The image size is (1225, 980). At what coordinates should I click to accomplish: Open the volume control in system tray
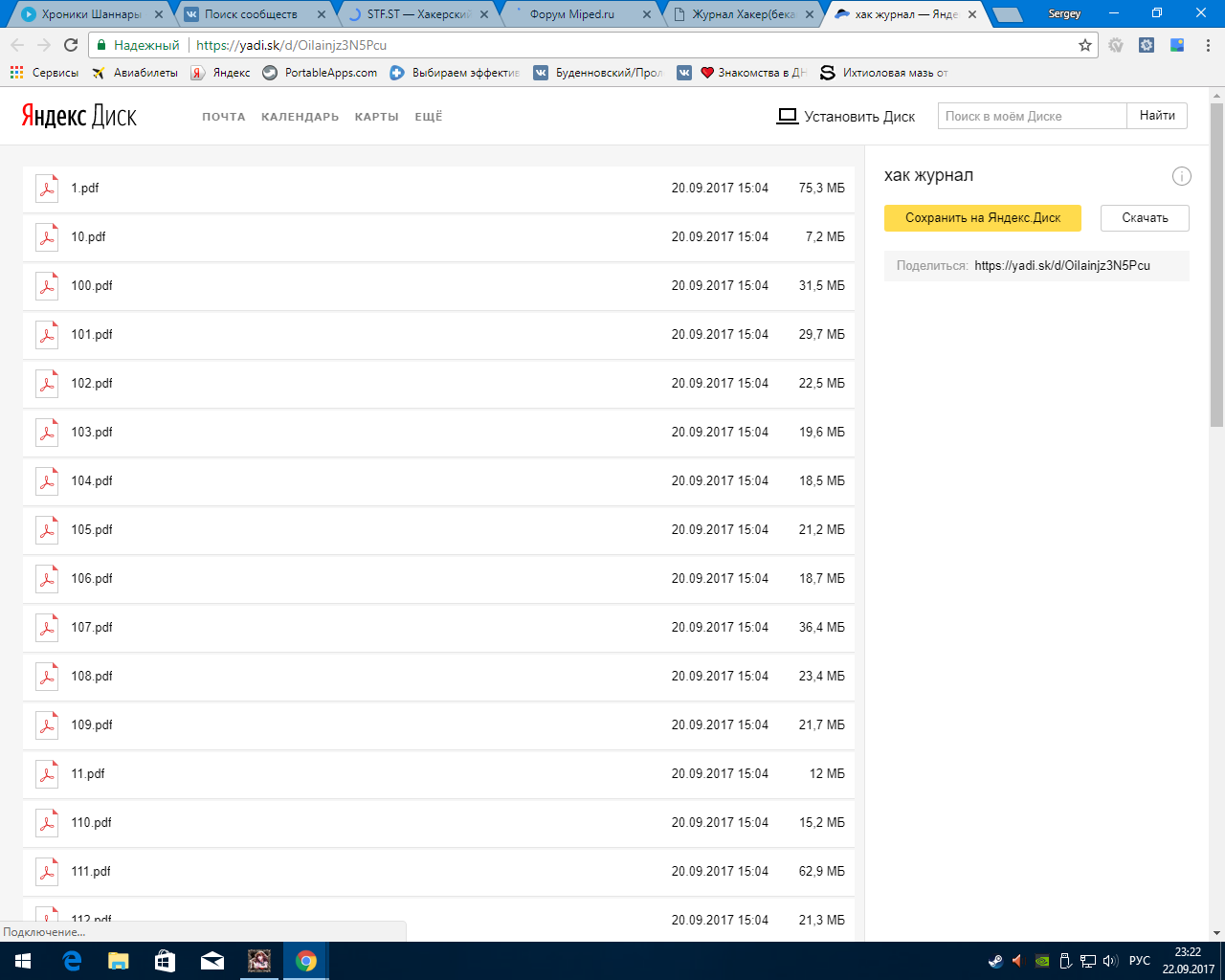[x=1110, y=961]
